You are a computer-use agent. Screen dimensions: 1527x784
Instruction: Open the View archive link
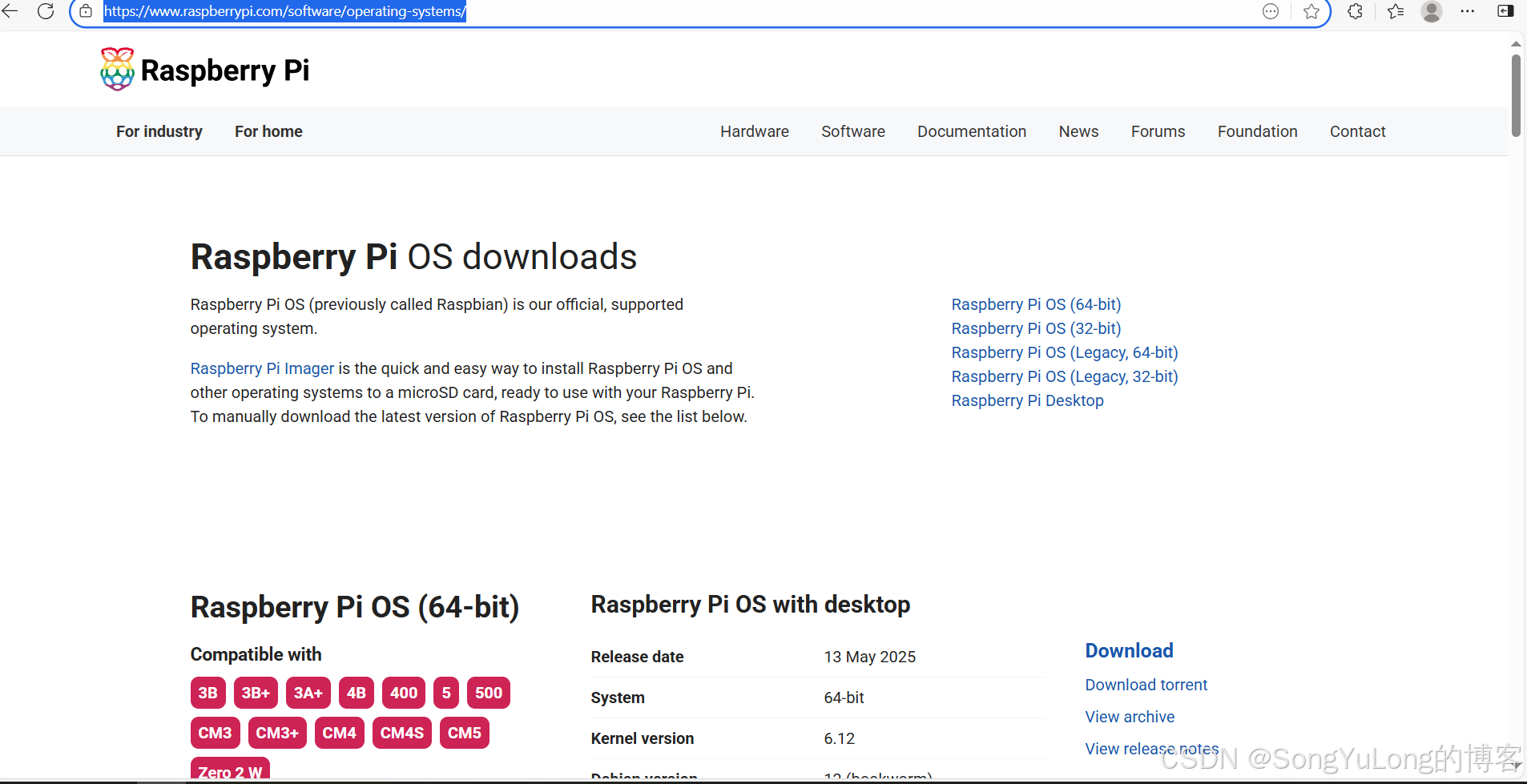(1130, 717)
